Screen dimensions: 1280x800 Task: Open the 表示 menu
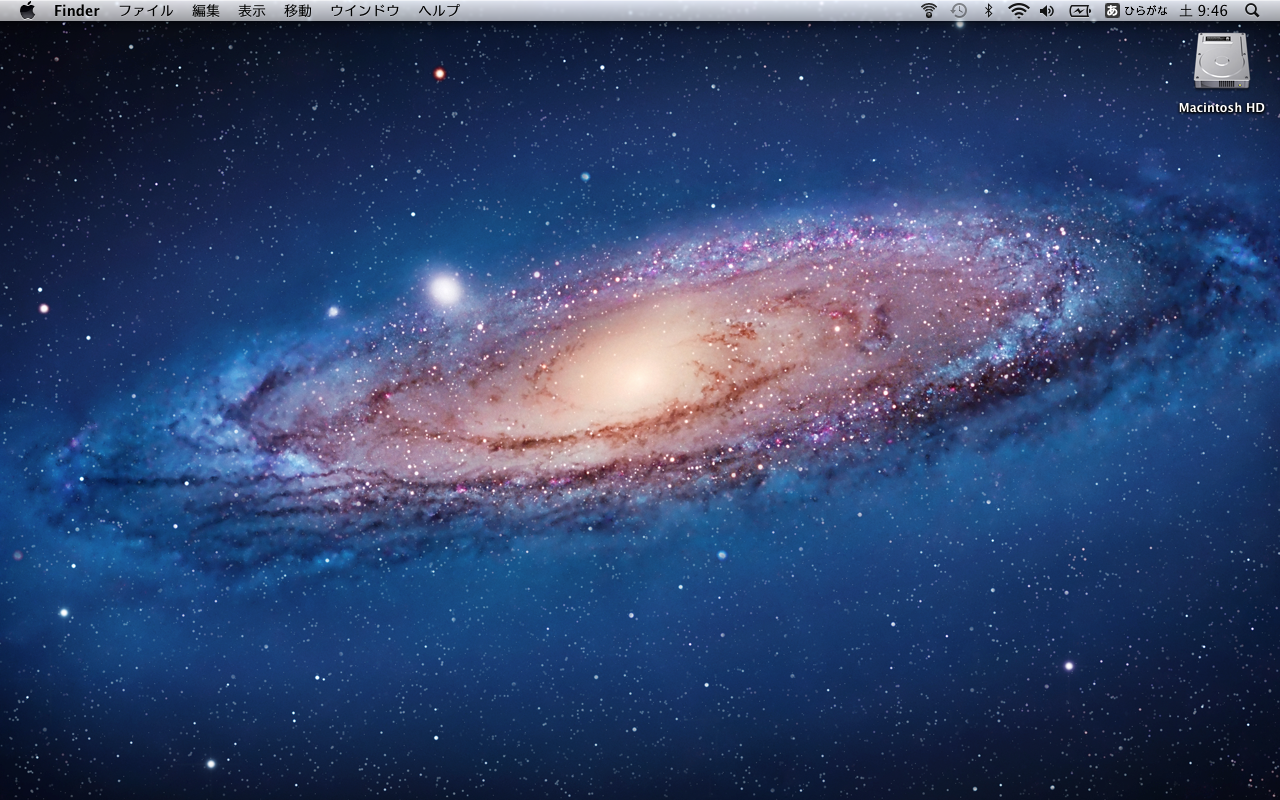(252, 10)
